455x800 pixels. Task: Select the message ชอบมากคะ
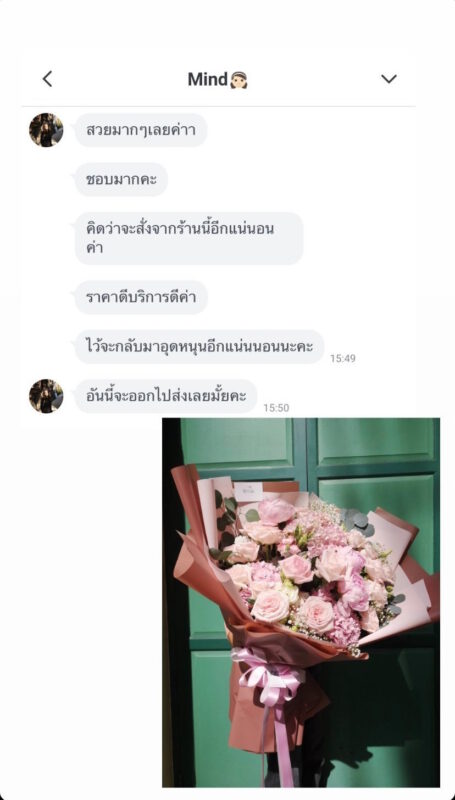[121, 180]
